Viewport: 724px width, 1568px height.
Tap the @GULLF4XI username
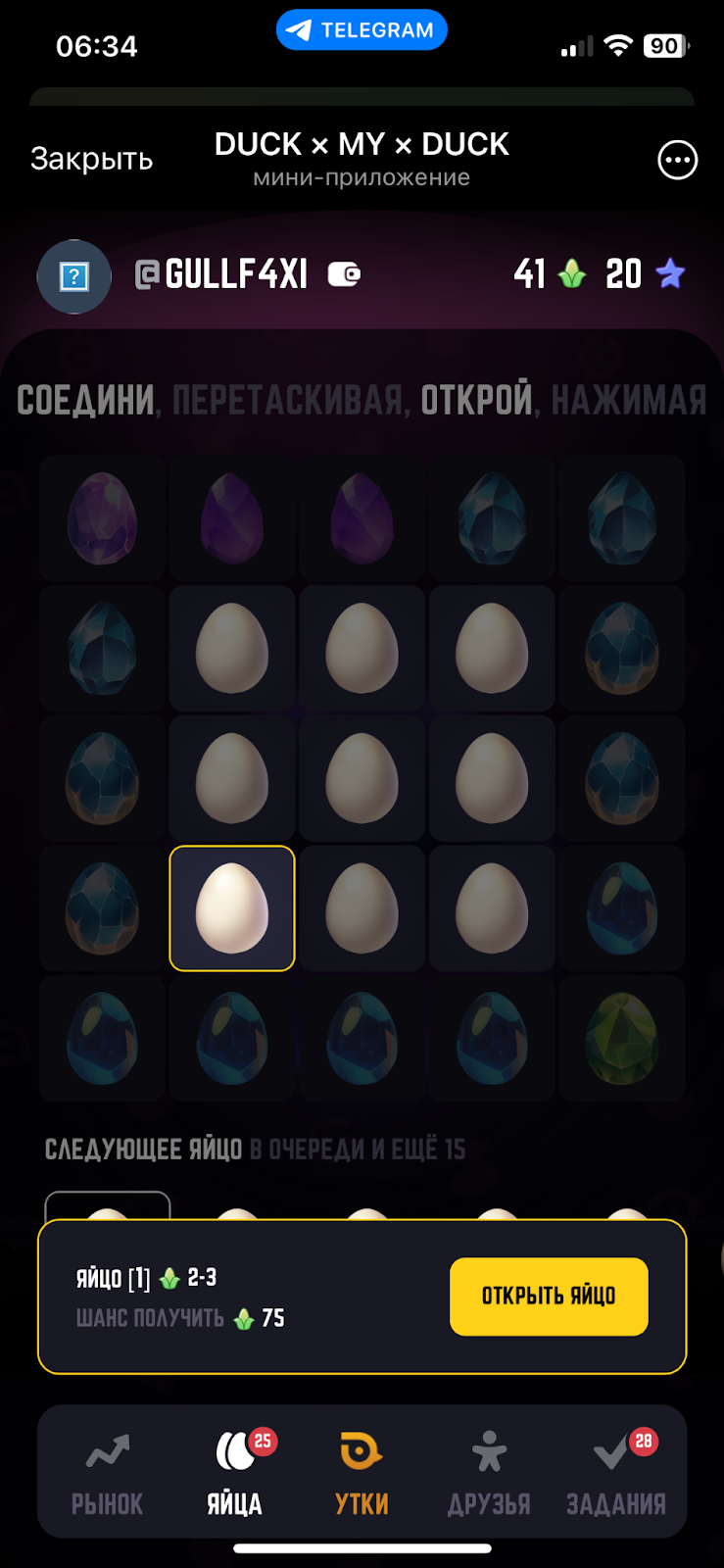tap(221, 274)
